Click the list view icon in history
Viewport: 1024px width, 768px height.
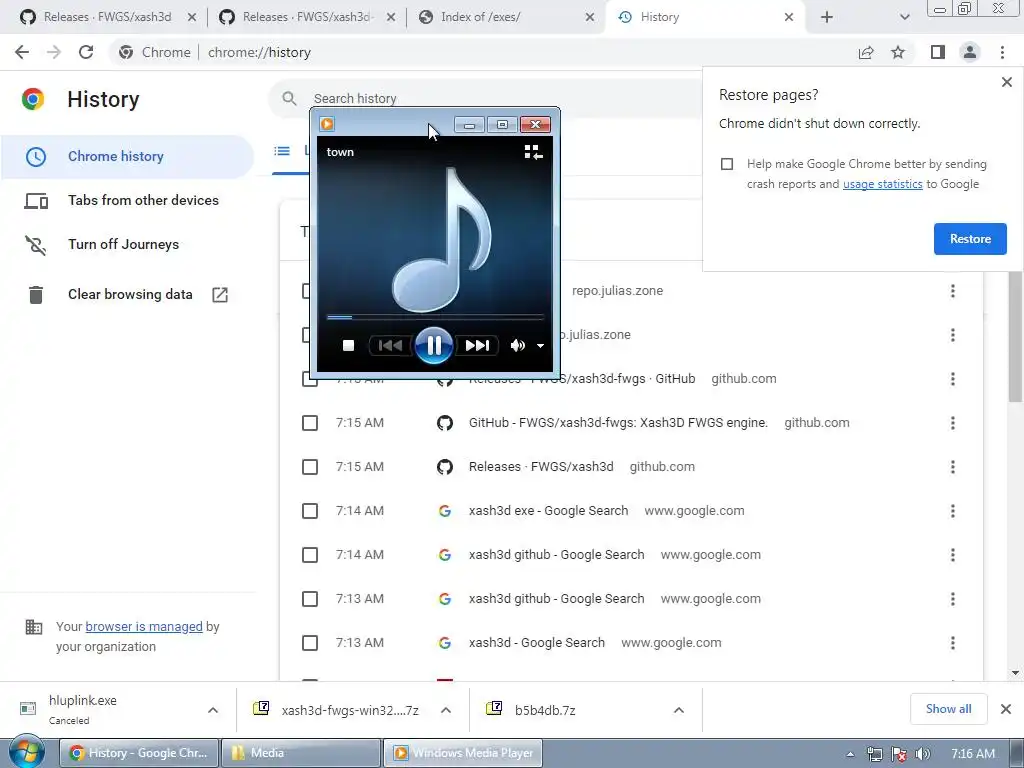click(x=282, y=151)
